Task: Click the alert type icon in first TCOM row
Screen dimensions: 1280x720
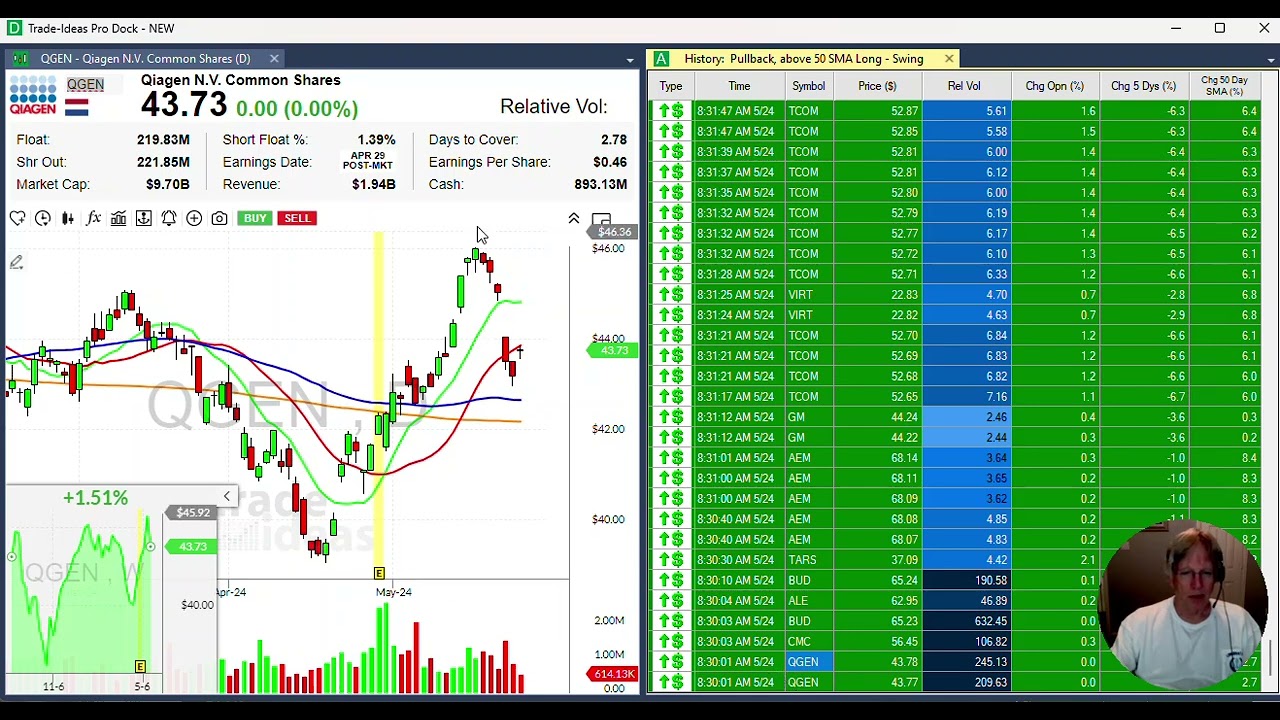Action: coord(671,111)
